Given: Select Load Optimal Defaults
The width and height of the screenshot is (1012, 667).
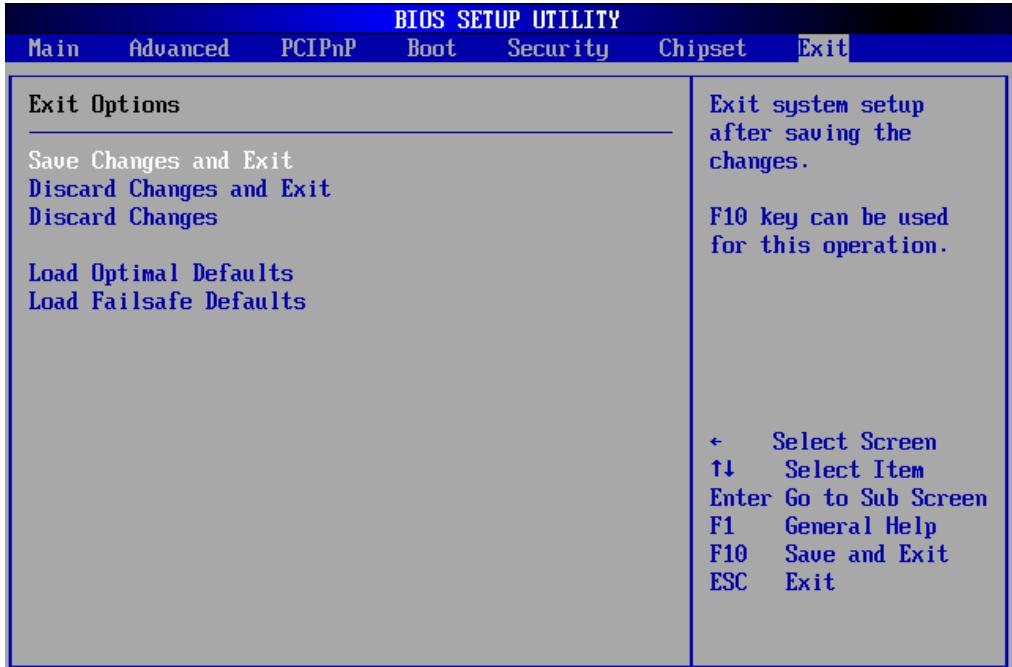Looking at the screenshot, I should [161, 272].
